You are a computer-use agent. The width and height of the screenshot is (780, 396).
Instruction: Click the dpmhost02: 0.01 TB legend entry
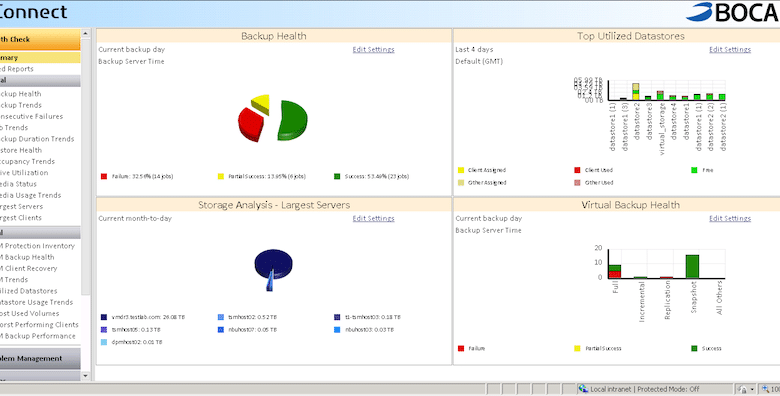click(x=132, y=342)
